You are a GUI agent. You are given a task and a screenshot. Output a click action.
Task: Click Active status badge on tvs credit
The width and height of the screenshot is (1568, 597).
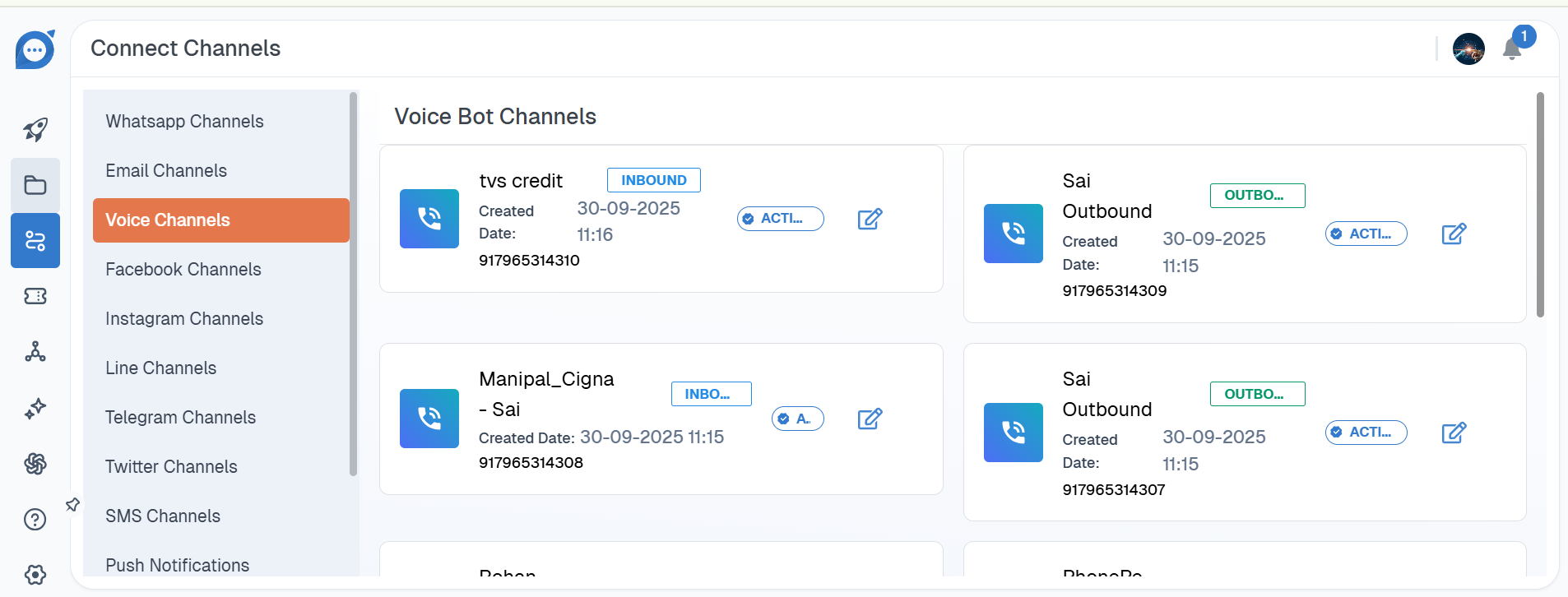coord(780,219)
